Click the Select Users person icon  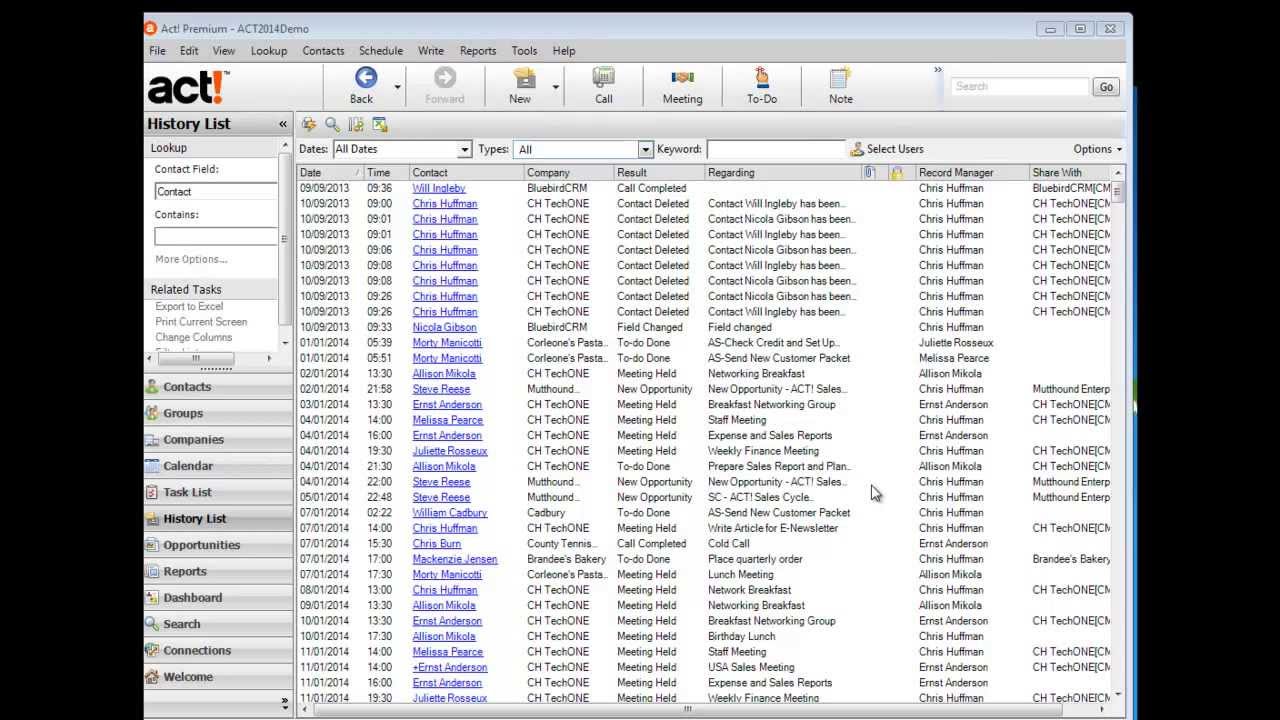point(857,149)
